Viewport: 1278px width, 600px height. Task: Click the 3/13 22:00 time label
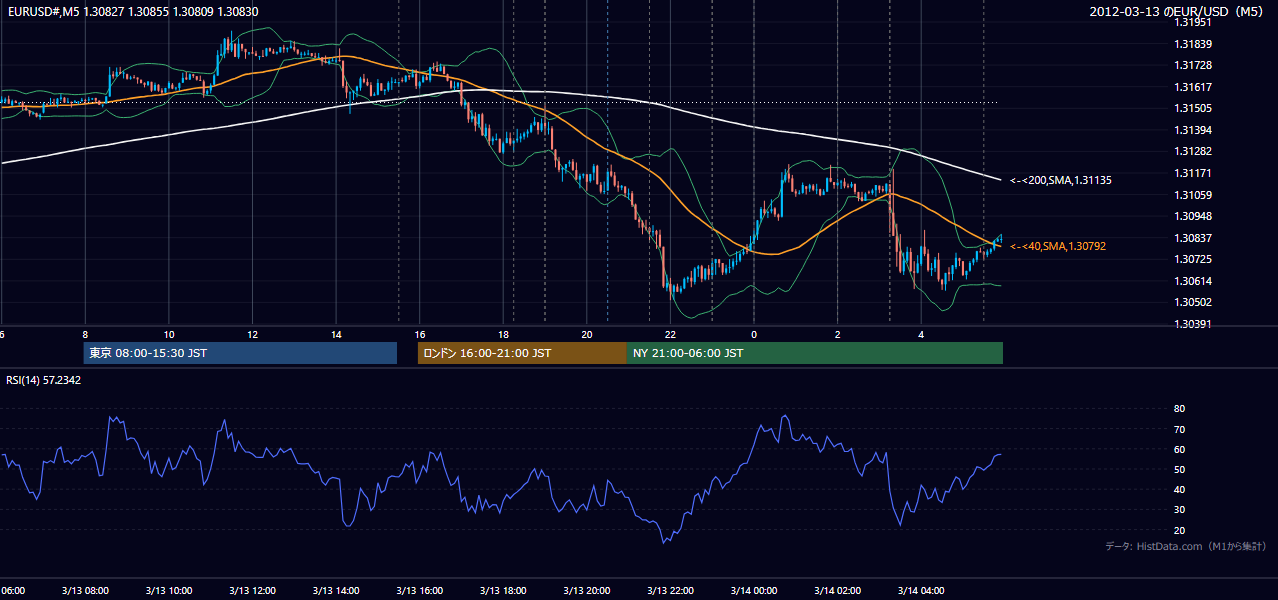coord(669,590)
